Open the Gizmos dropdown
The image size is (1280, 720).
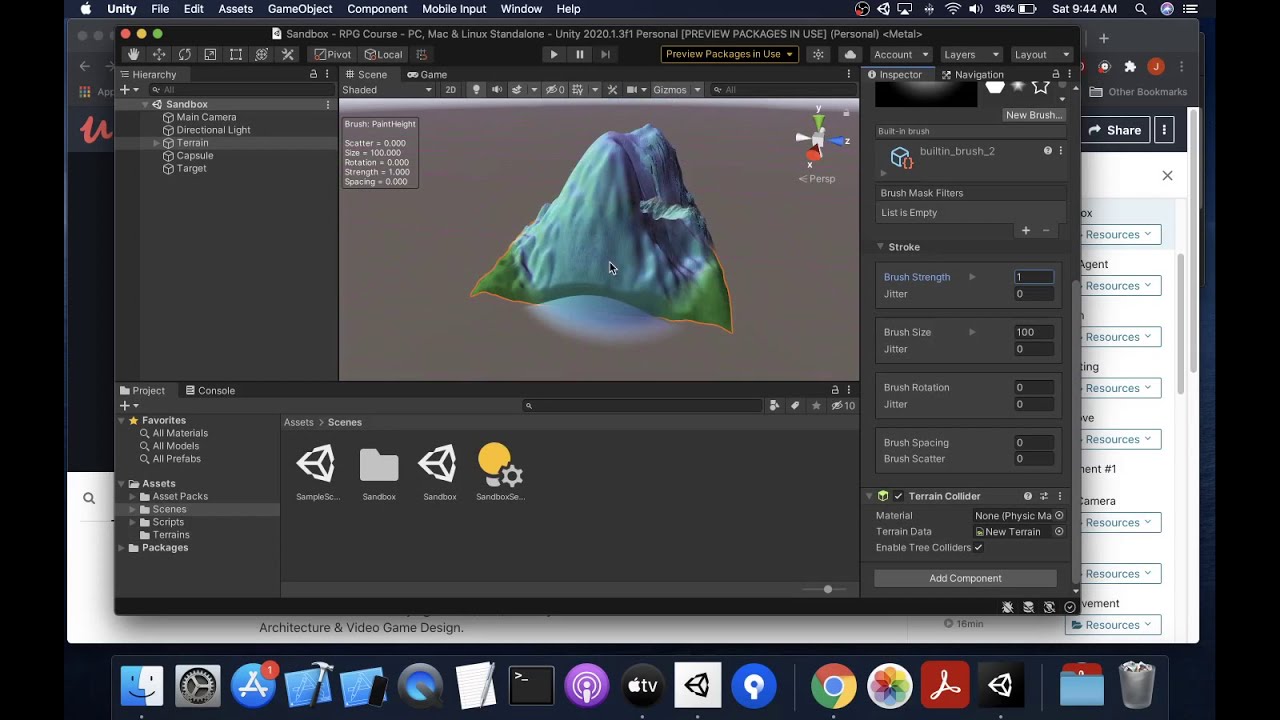coord(677,90)
